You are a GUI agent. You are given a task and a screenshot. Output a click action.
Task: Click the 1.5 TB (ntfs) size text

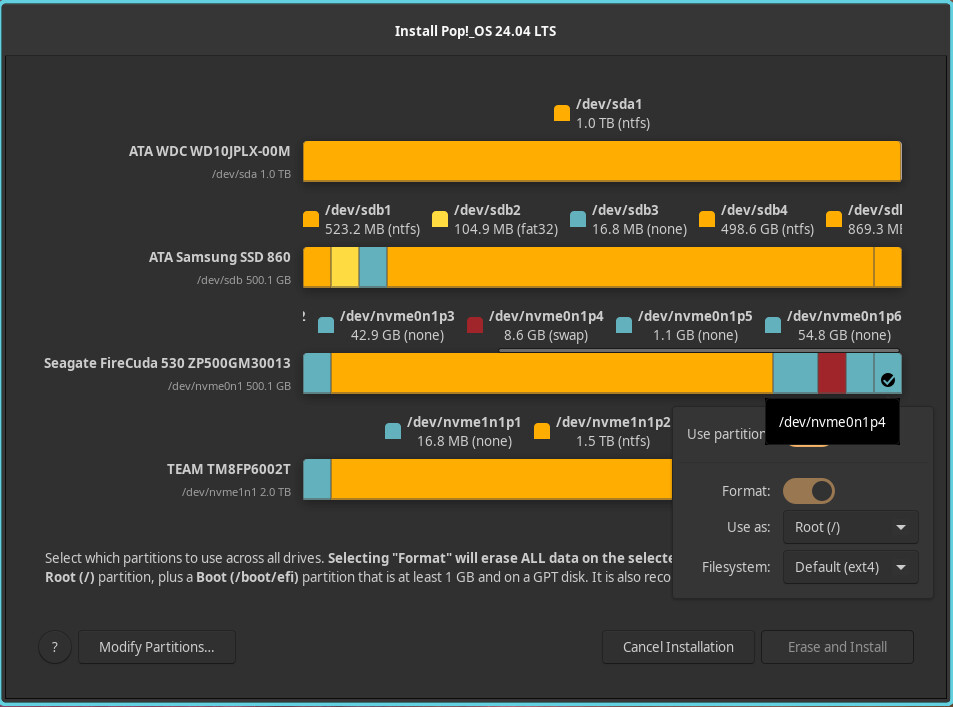pos(613,441)
